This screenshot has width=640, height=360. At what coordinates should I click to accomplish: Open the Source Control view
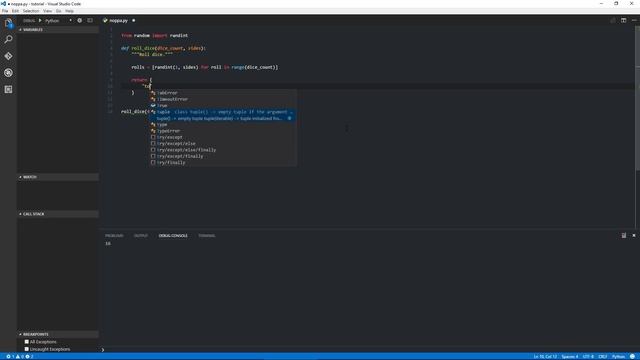[x=8, y=56]
